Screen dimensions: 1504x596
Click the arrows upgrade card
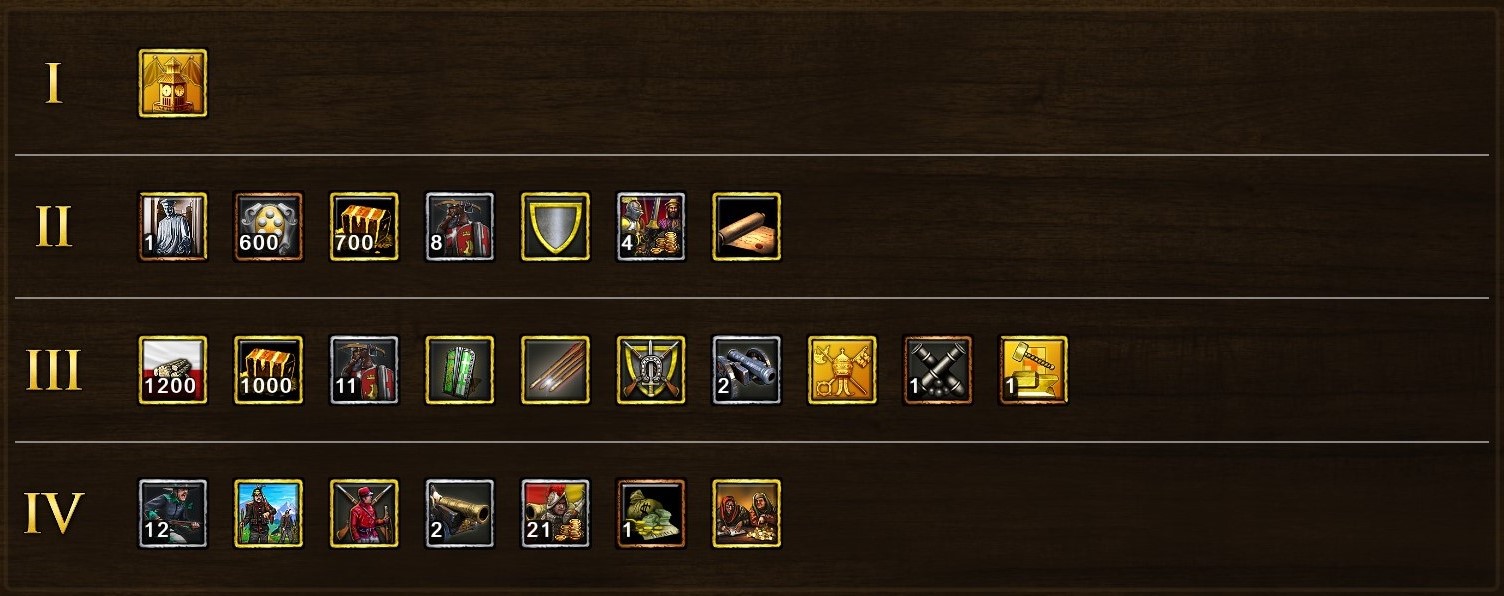[556, 370]
